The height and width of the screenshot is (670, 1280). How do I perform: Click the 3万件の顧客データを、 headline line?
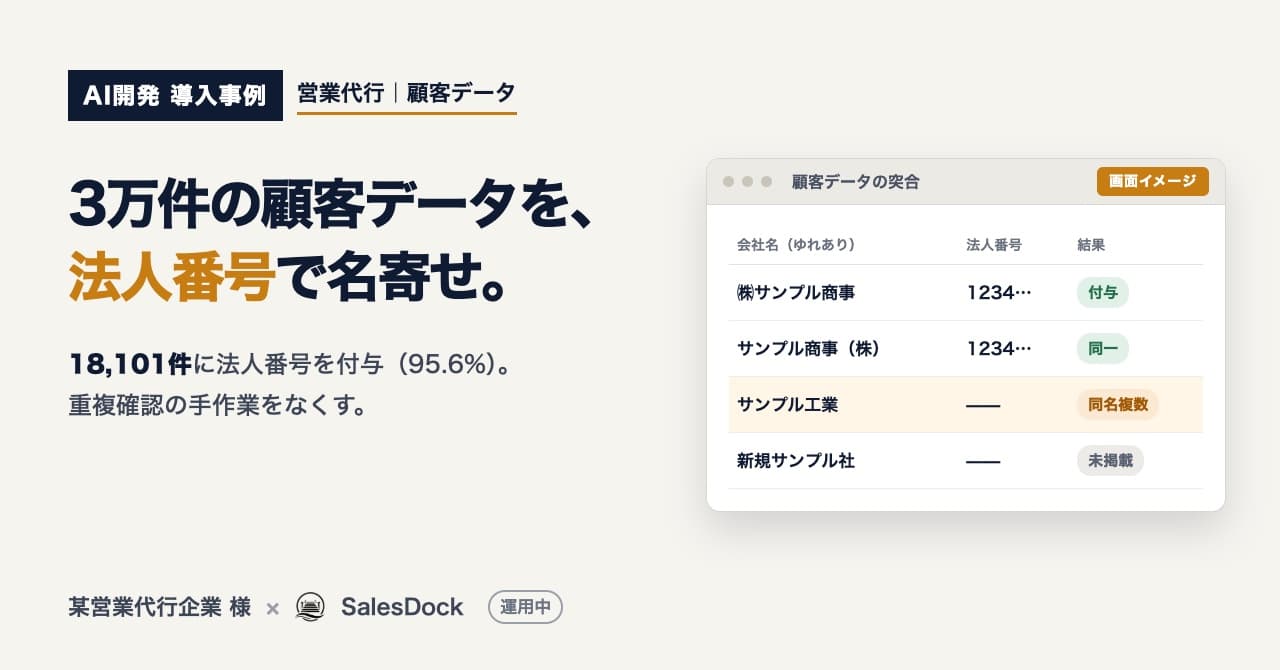[x=334, y=204]
